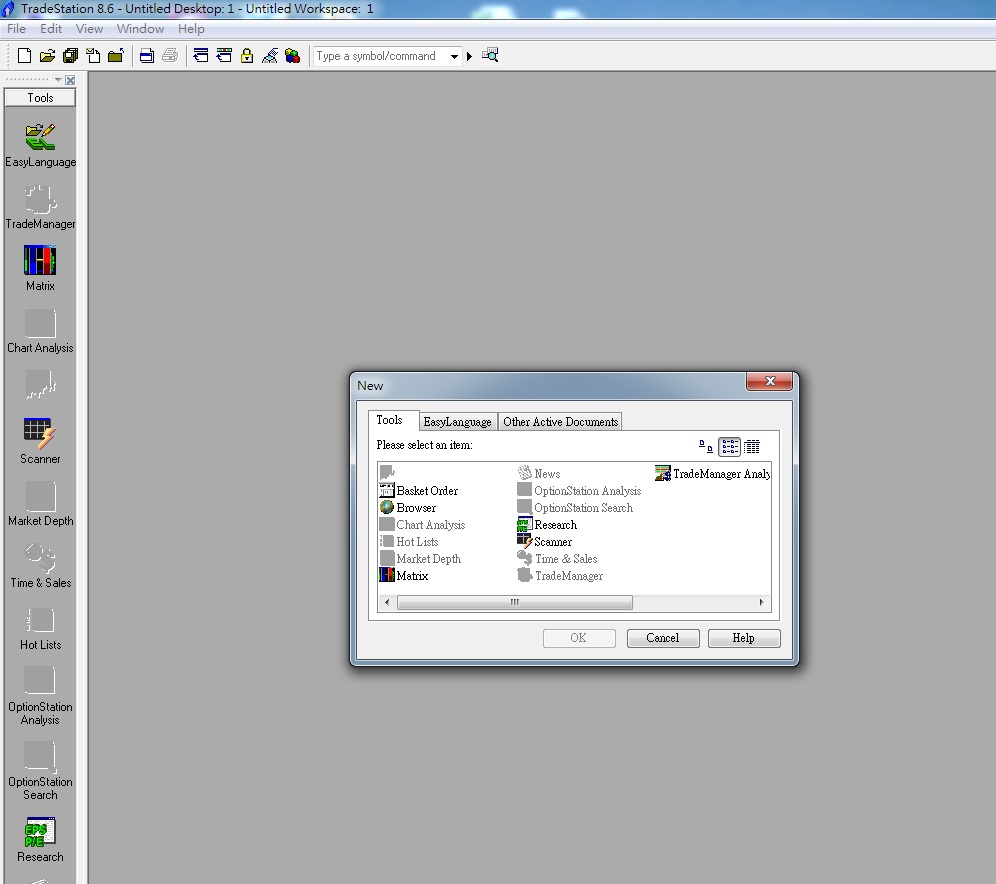The image size is (996, 884).
Task: Open Time & Sales from the left sidebar
Action: coord(40,566)
